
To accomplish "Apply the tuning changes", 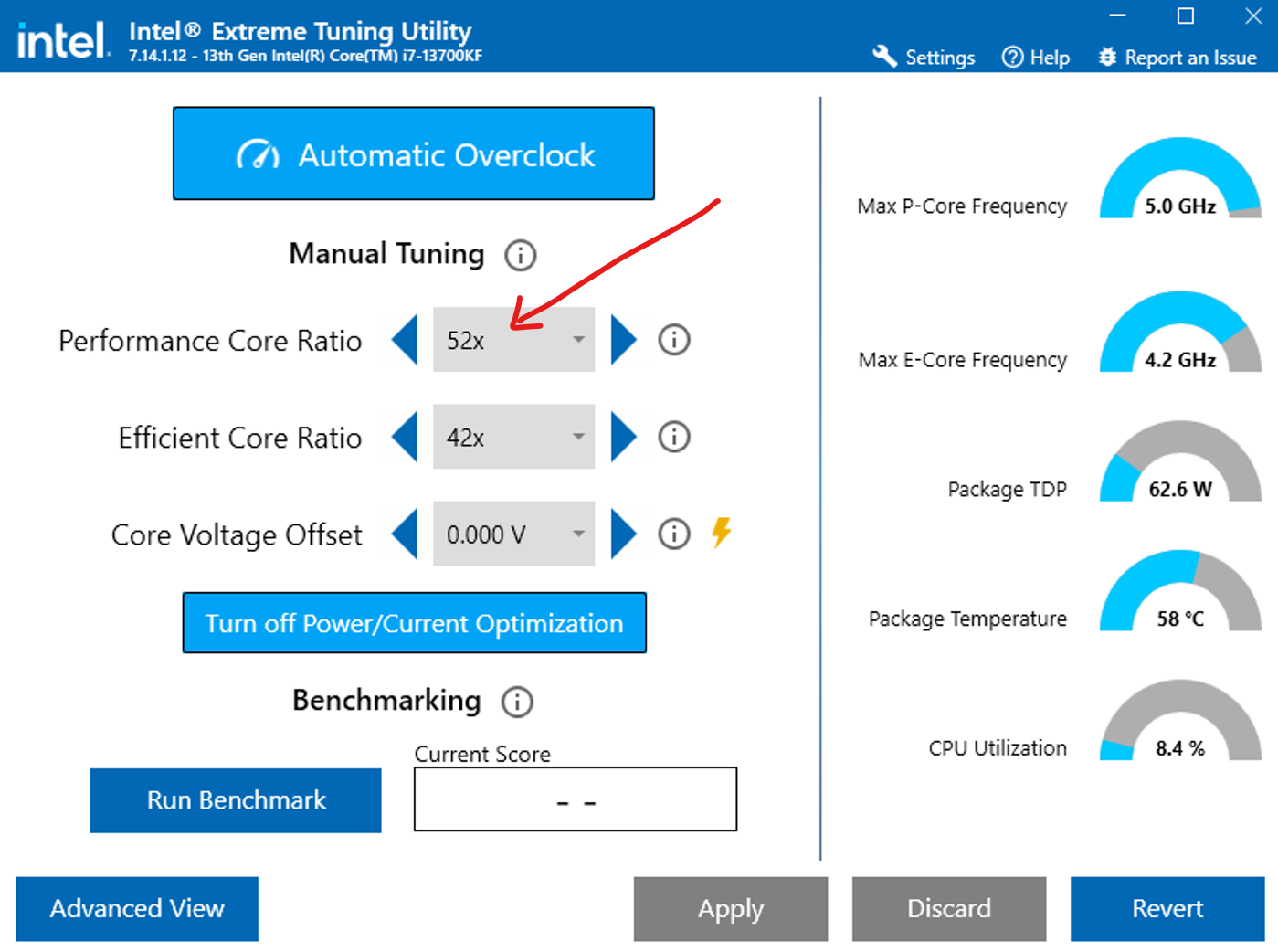I will (731, 909).
